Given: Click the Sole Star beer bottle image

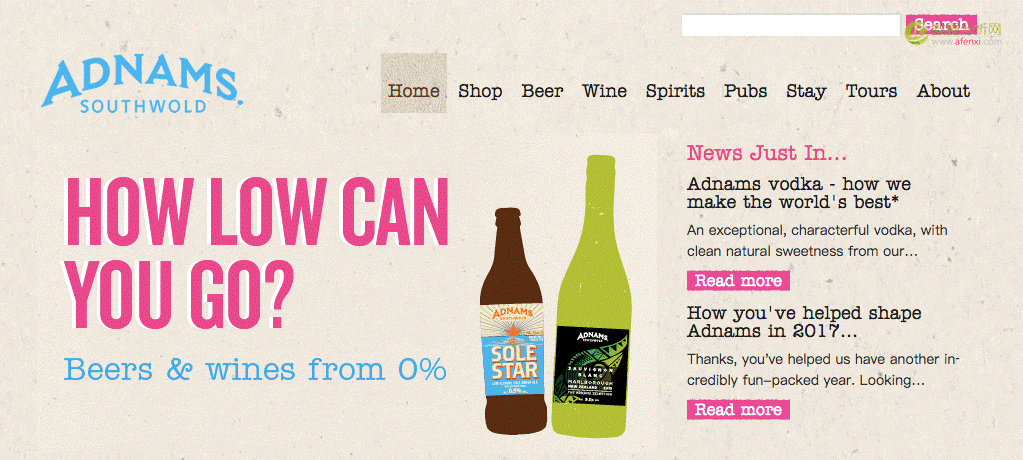Looking at the screenshot, I should [x=513, y=321].
